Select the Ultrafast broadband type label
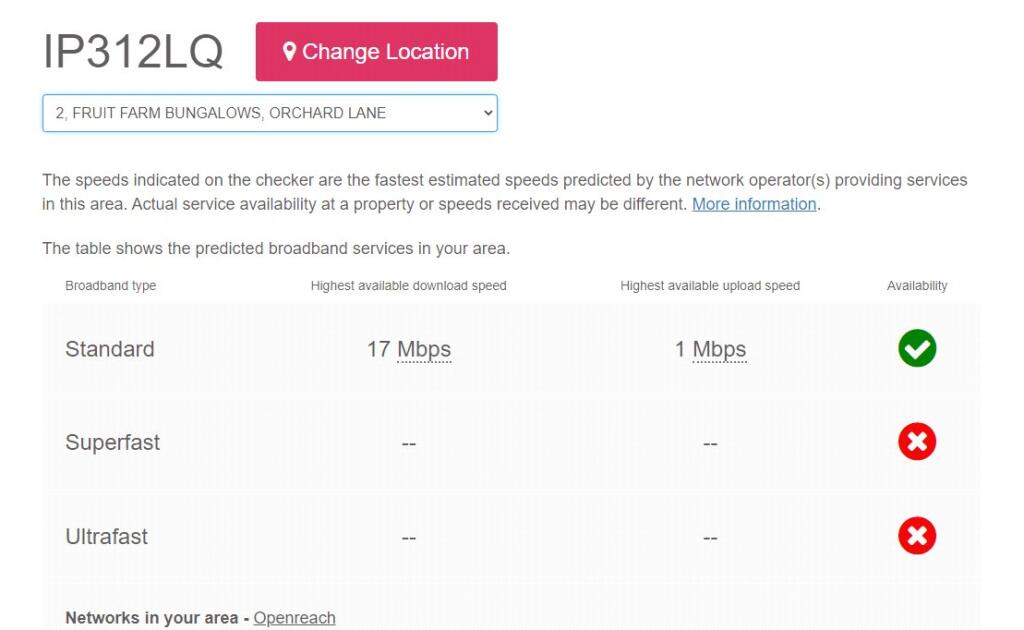The height and width of the screenshot is (630, 1024). point(107,536)
